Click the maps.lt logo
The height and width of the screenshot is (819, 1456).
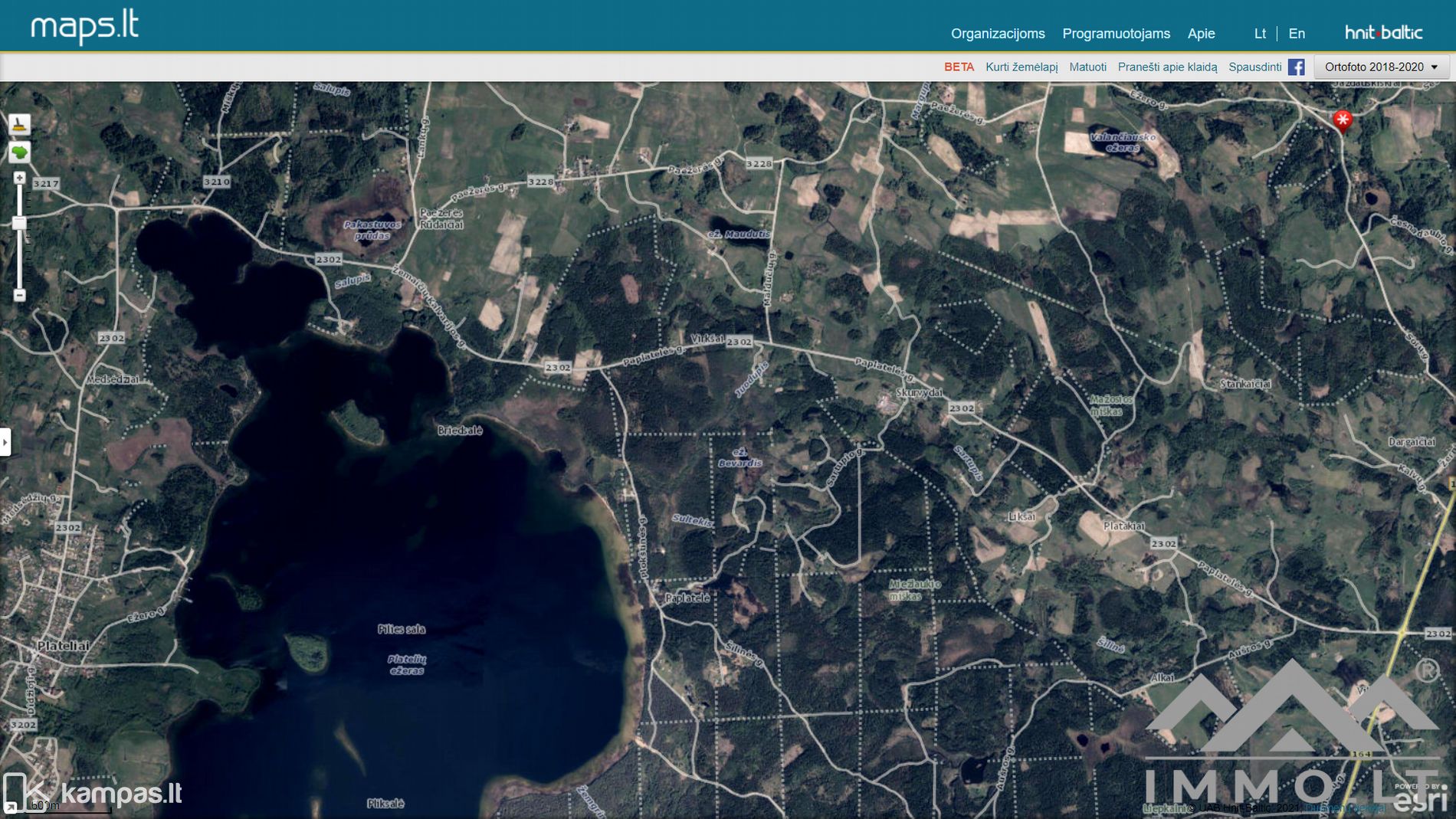coord(84,27)
